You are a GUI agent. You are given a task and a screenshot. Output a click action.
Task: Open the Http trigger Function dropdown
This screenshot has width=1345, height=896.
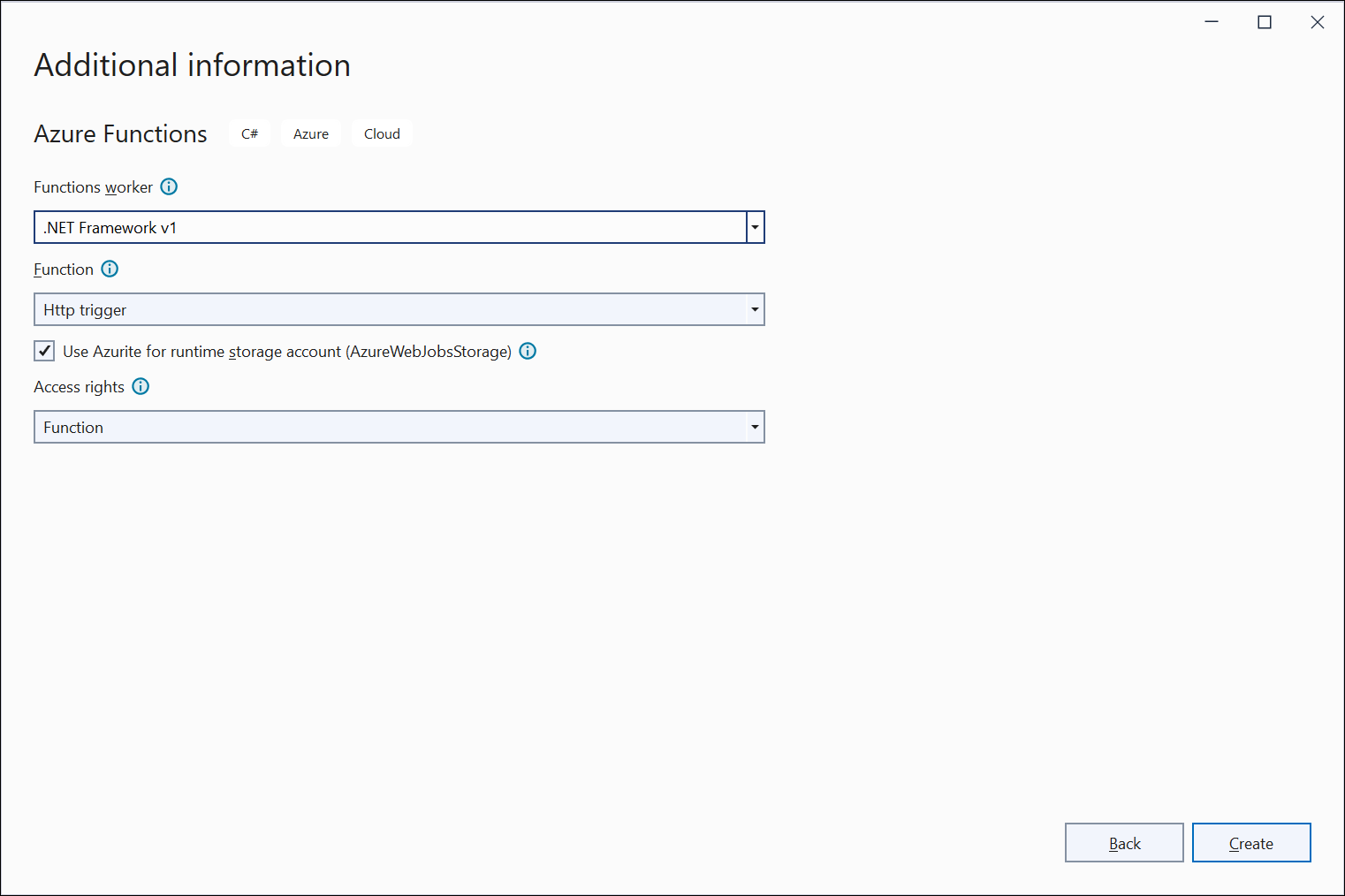point(399,309)
